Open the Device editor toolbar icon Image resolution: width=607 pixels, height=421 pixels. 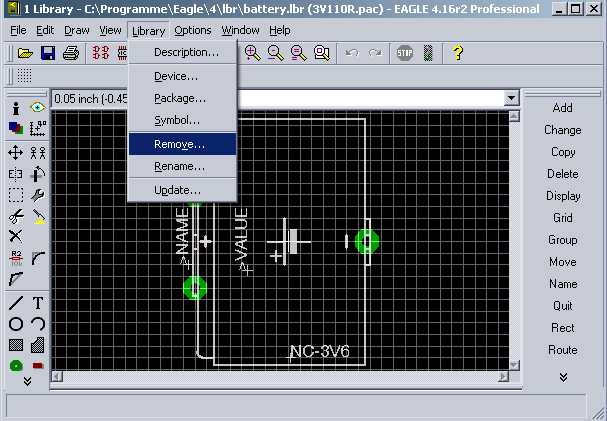[101, 53]
